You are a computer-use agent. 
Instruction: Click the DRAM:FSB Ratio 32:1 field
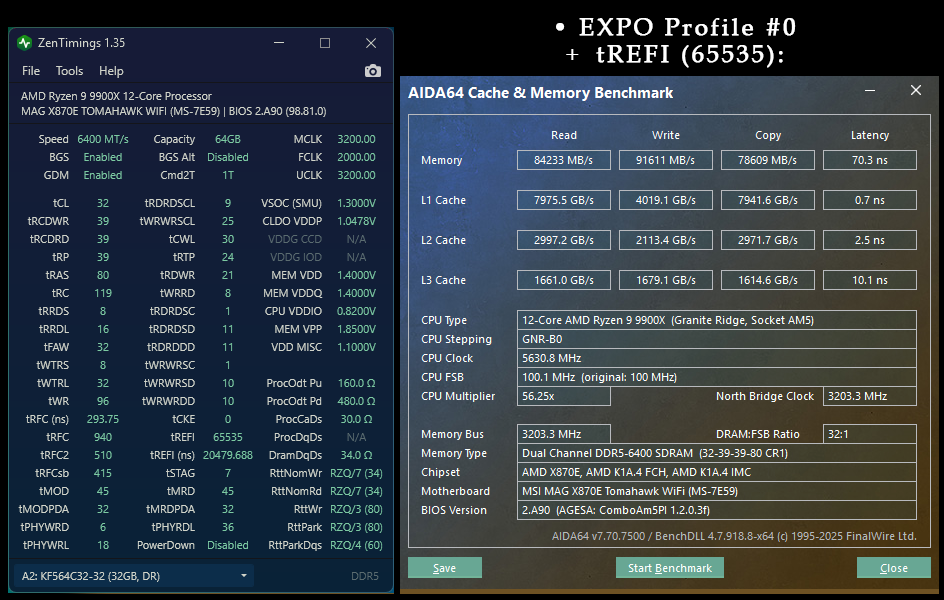point(870,434)
